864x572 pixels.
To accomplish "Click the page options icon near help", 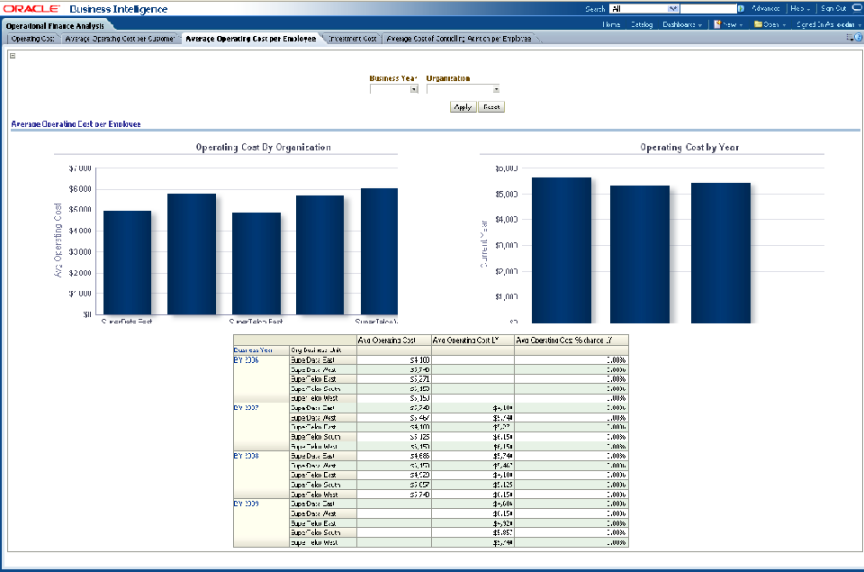I will tap(849, 37).
